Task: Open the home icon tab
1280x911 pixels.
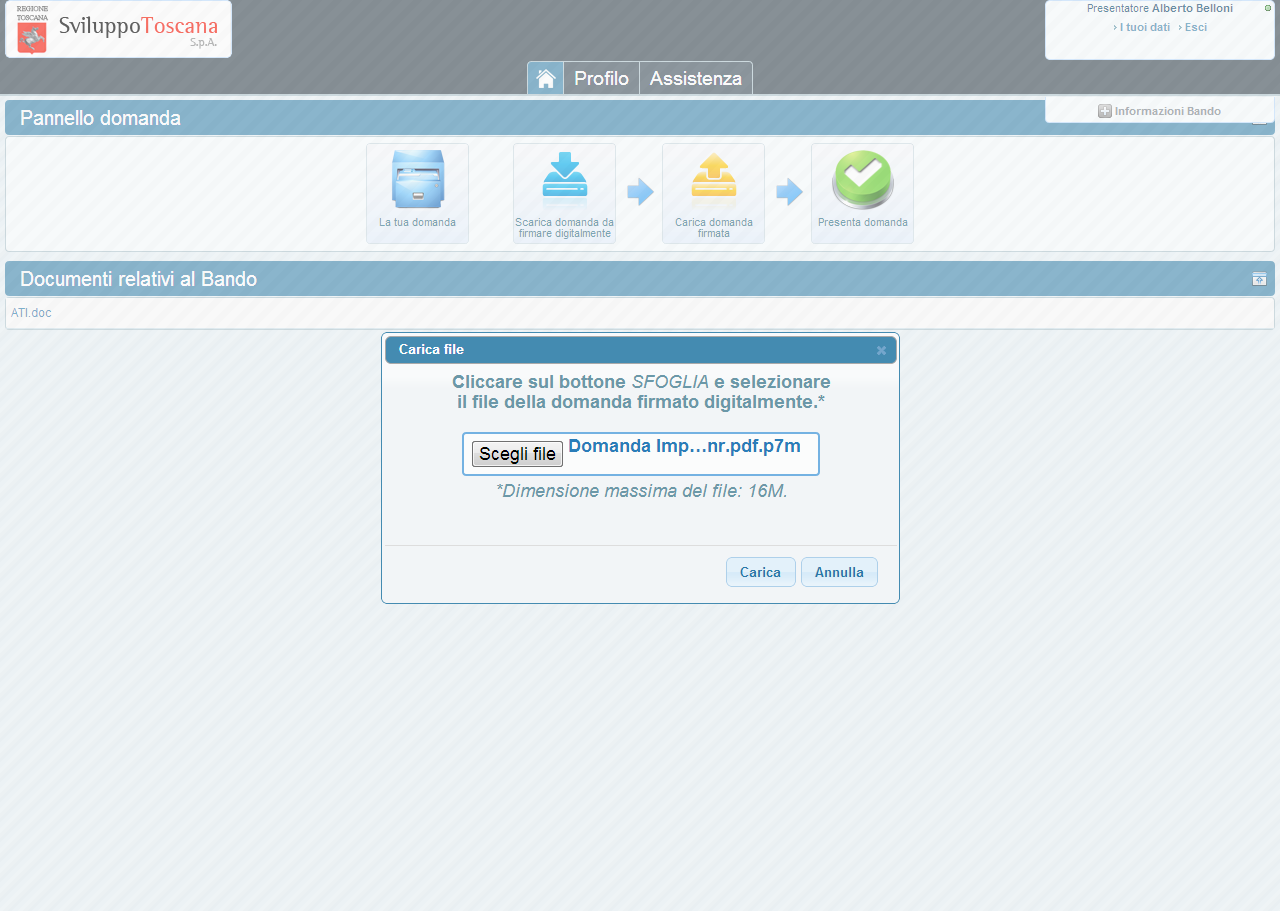Action: coord(545,78)
